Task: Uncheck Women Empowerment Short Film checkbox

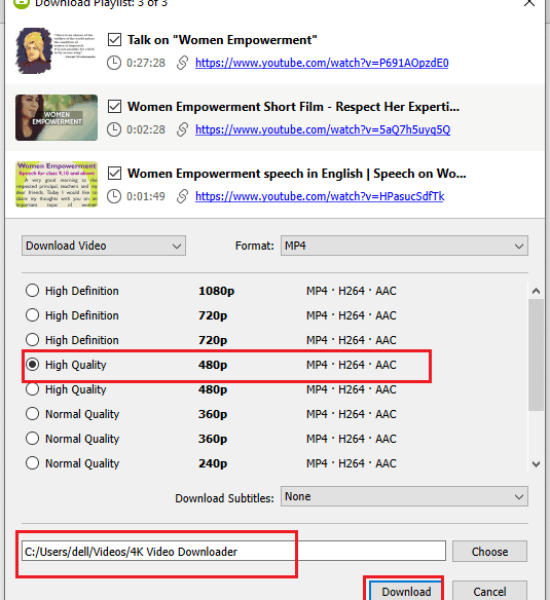Action: [x=114, y=106]
